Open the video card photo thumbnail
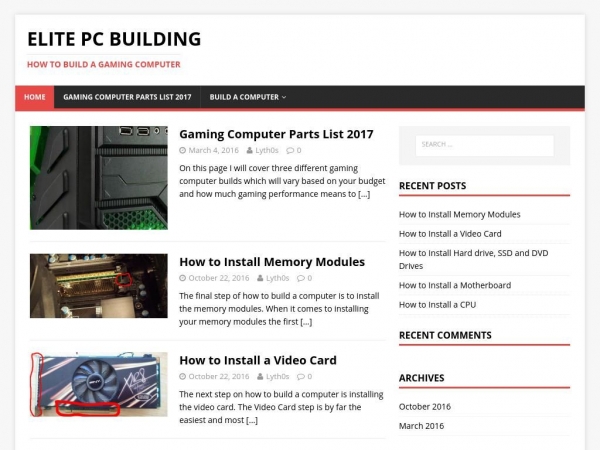The height and width of the screenshot is (450, 600). click(x=99, y=384)
